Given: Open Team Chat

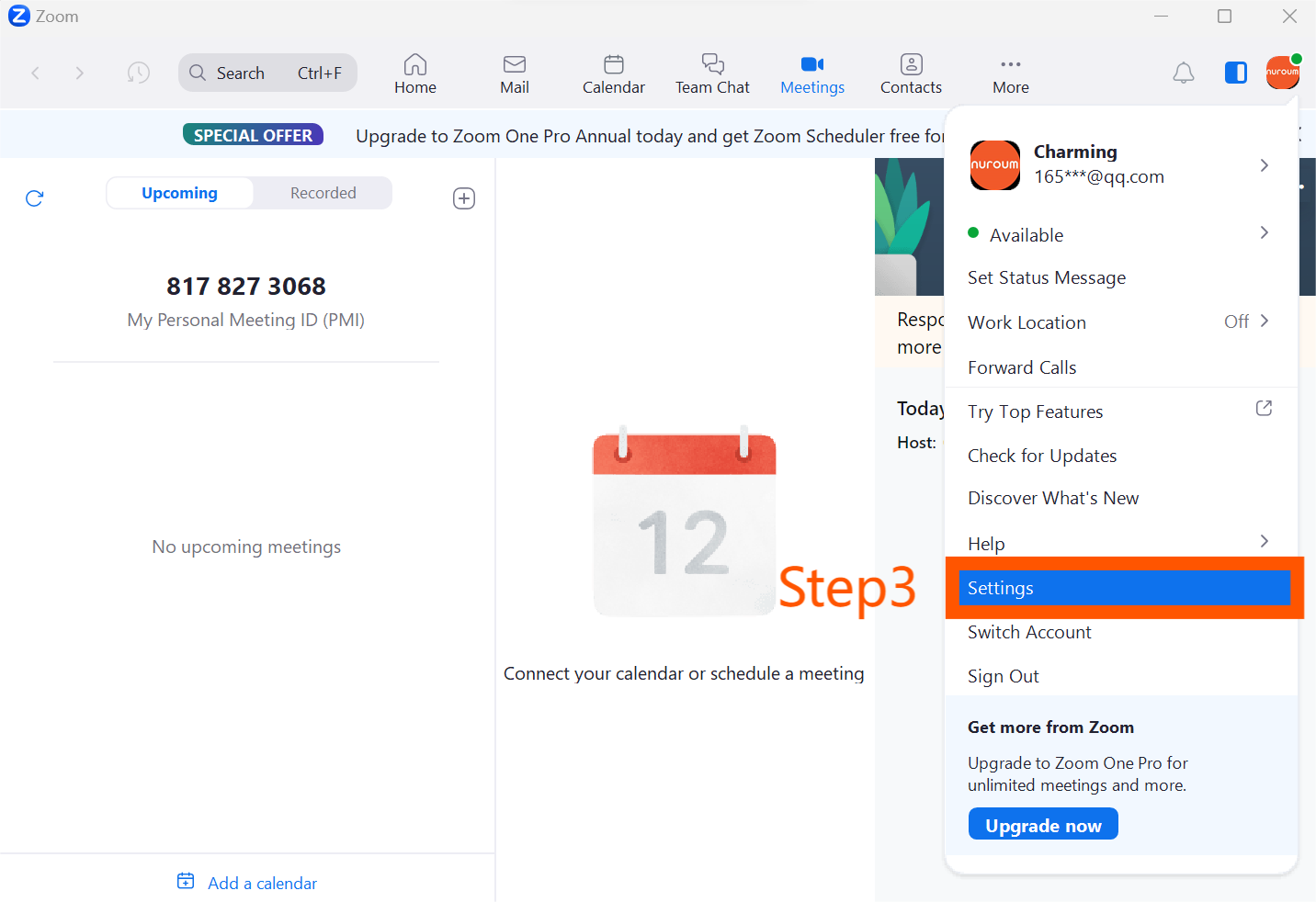Looking at the screenshot, I should [712, 74].
